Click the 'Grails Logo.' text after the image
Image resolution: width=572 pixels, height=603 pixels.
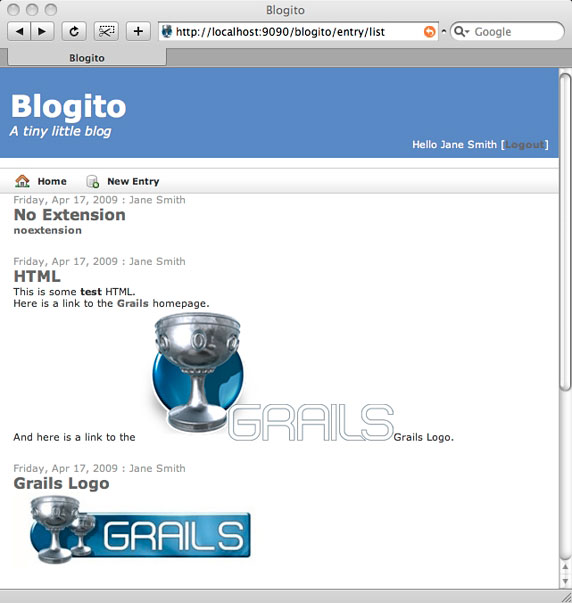[x=424, y=437]
